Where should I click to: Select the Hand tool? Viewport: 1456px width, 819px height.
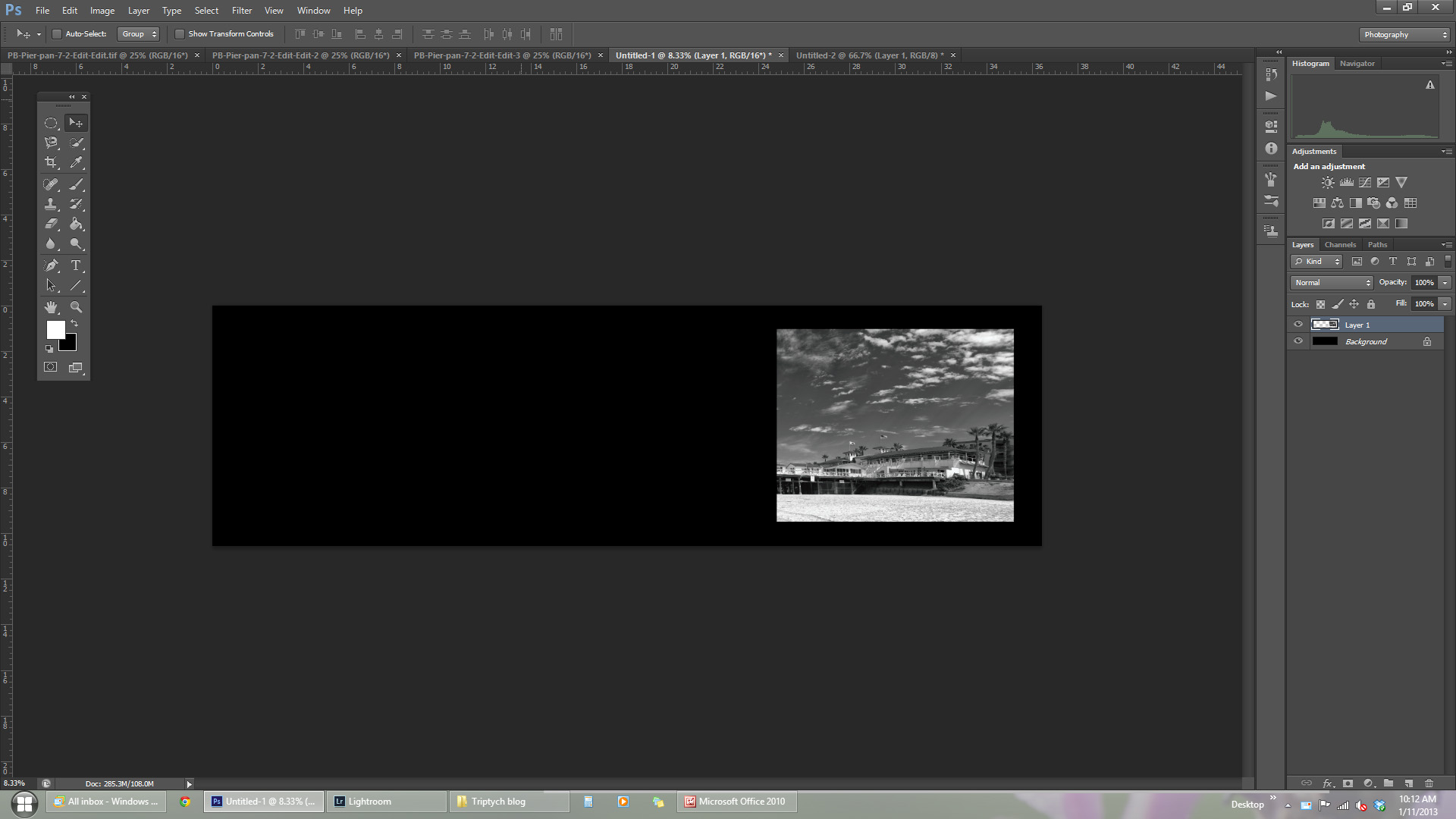51,307
